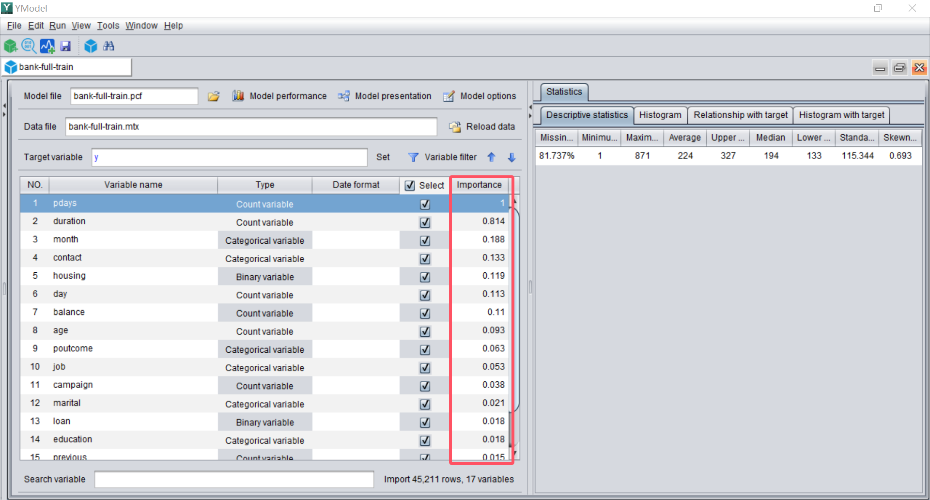Uncheck the Select box for housing

point(425,276)
